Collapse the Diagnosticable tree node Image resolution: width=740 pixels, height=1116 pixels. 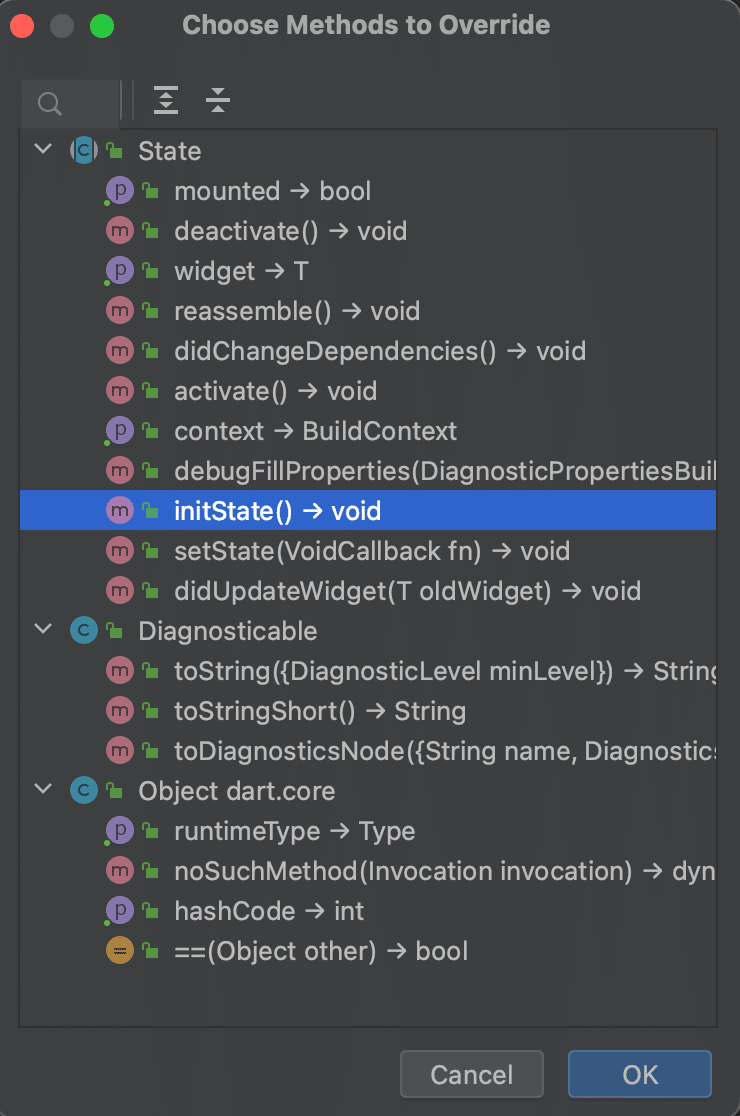click(43, 630)
